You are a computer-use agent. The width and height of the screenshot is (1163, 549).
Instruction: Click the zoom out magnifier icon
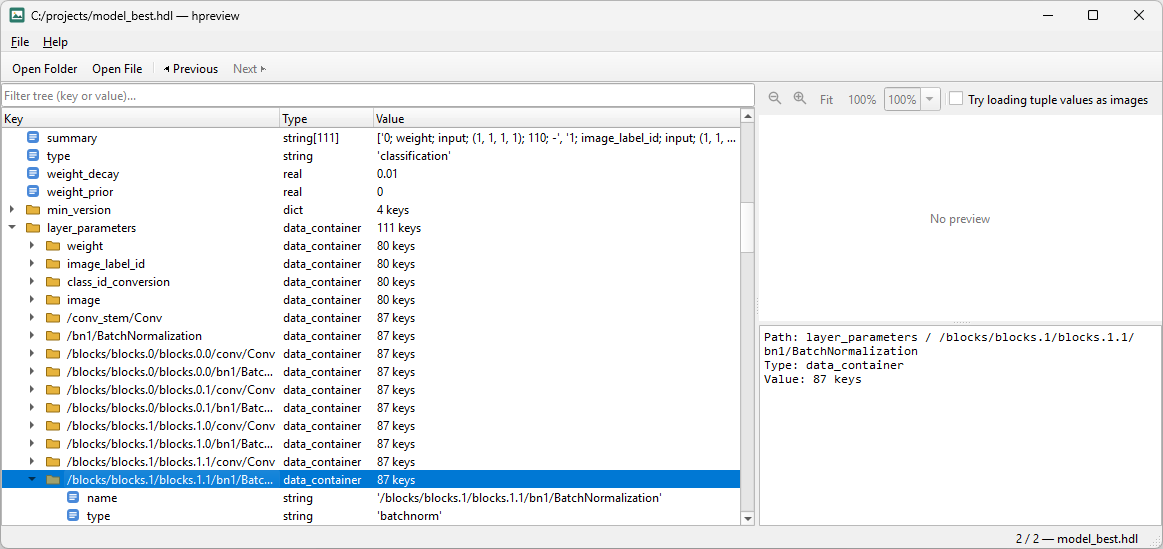pyautogui.click(x=774, y=99)
